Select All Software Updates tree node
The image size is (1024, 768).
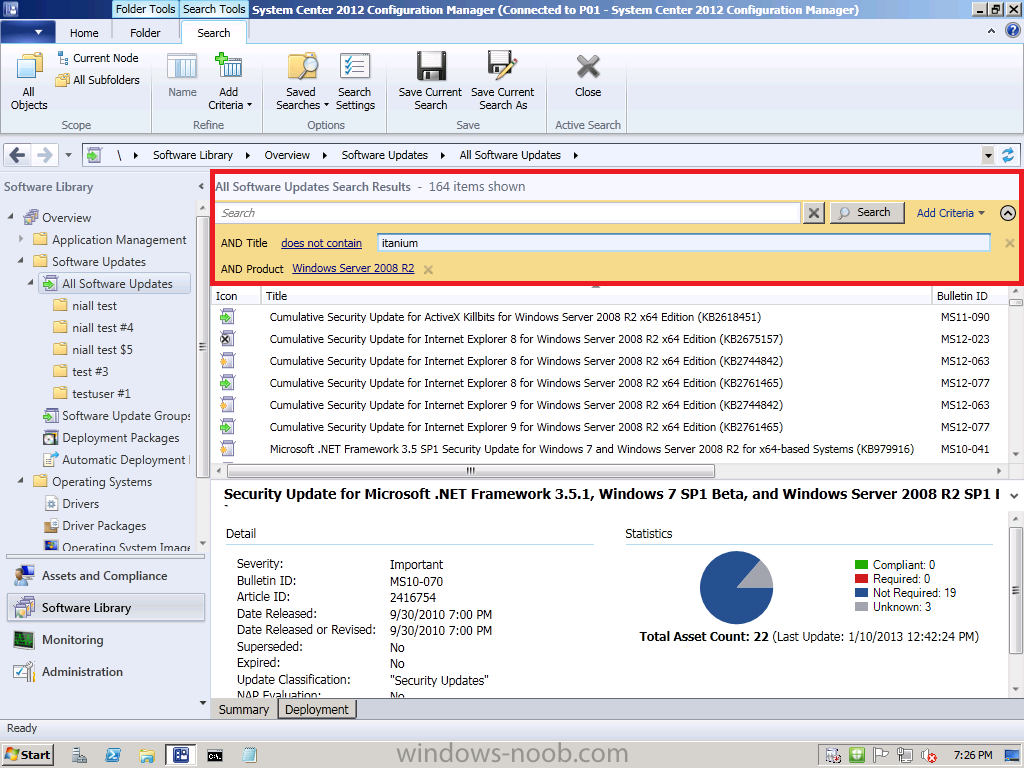click(116, 283)
